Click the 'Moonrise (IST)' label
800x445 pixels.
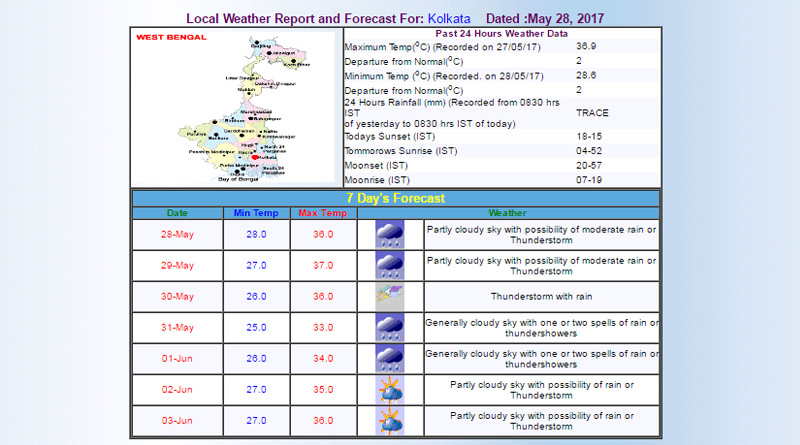pos(377,180)
